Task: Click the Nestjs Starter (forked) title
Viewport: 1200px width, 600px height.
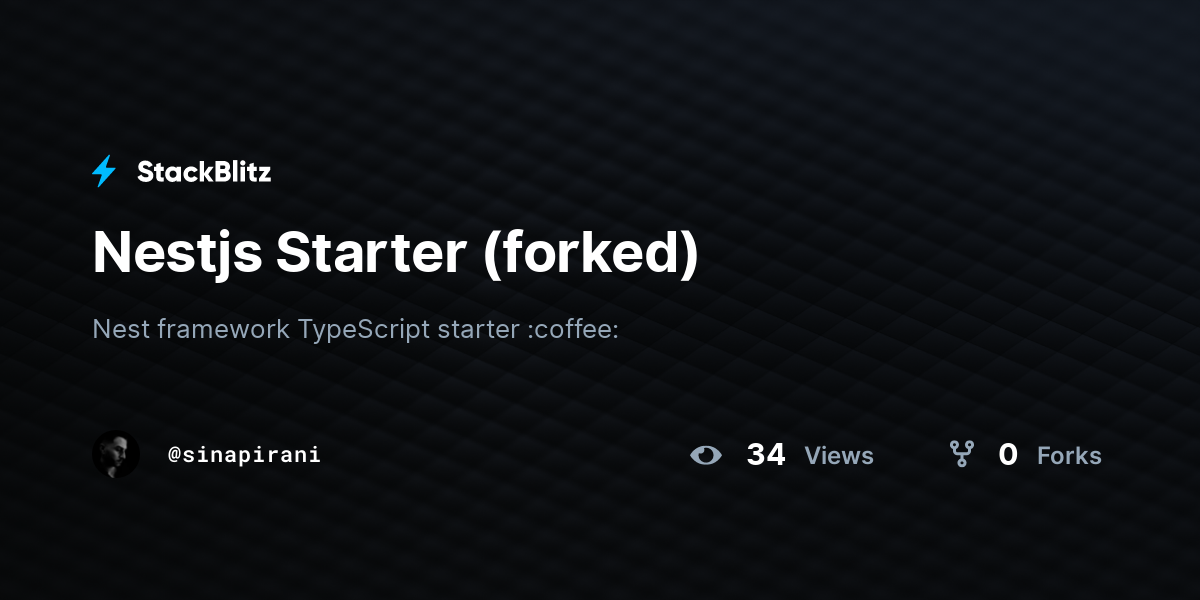Action: 396,253
